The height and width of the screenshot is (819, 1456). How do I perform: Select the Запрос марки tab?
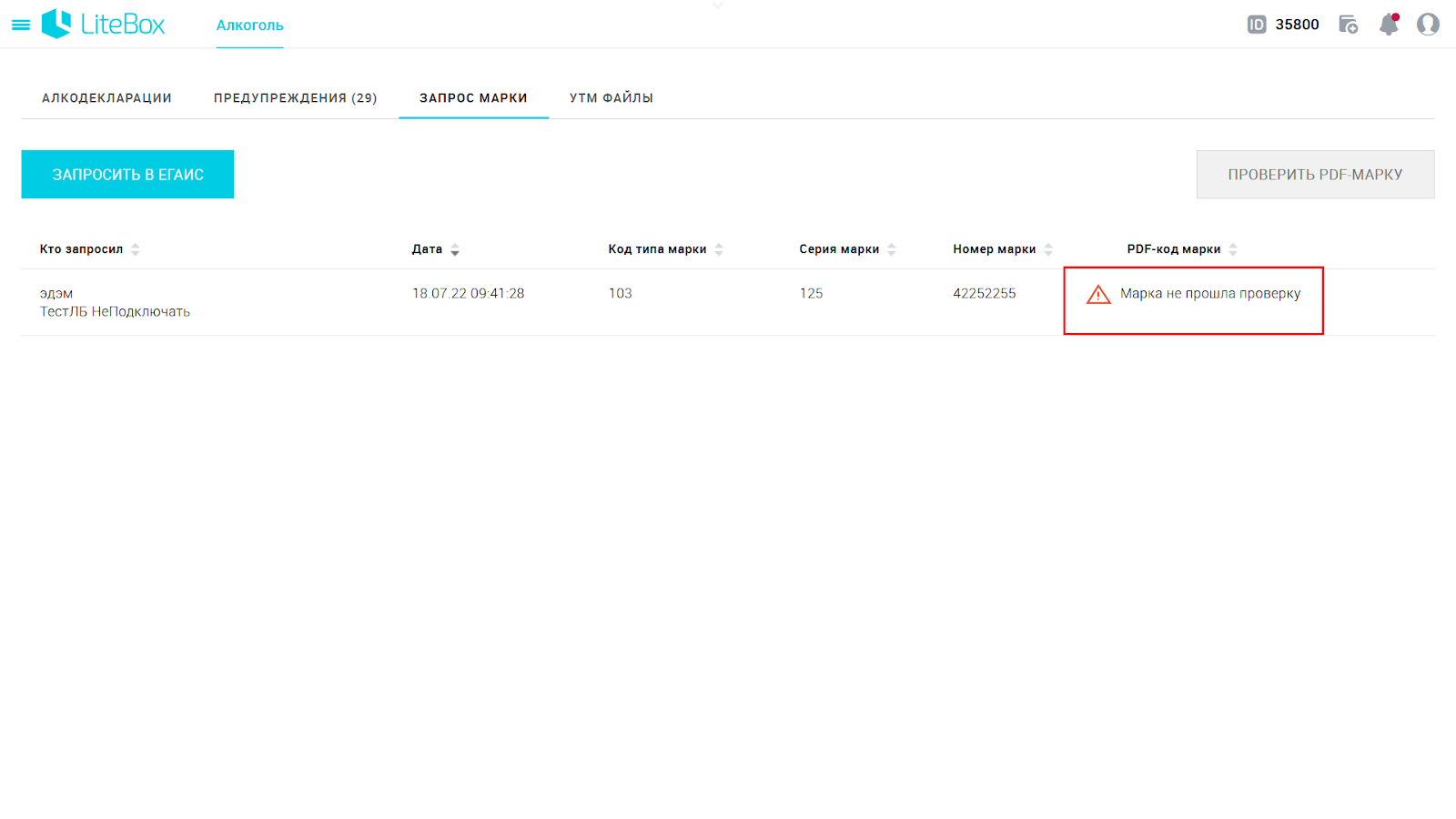point(473,98)
